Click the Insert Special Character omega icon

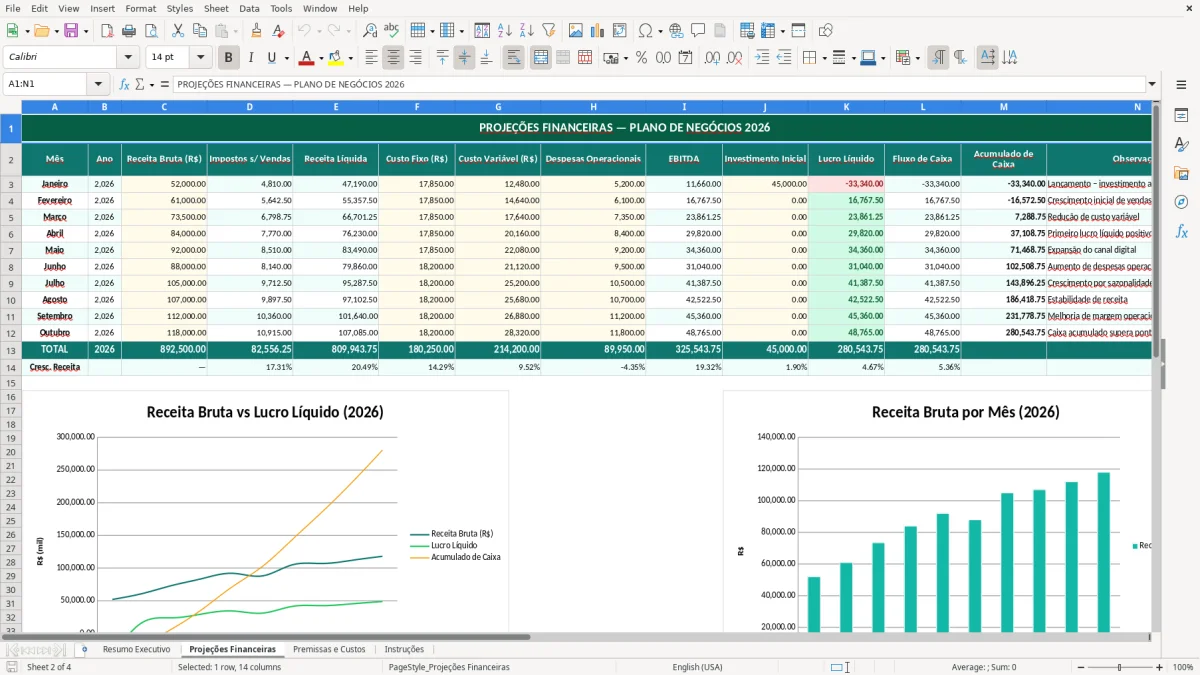pos(645,31)
